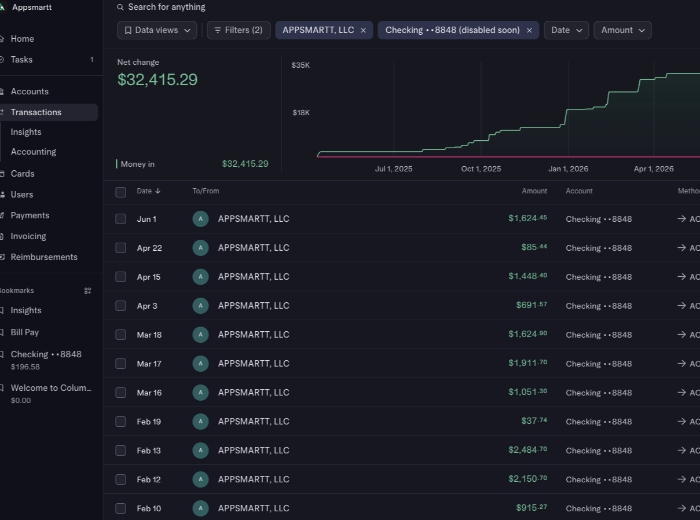
Task: Click the Date column sort arrow
Action: 158,191
